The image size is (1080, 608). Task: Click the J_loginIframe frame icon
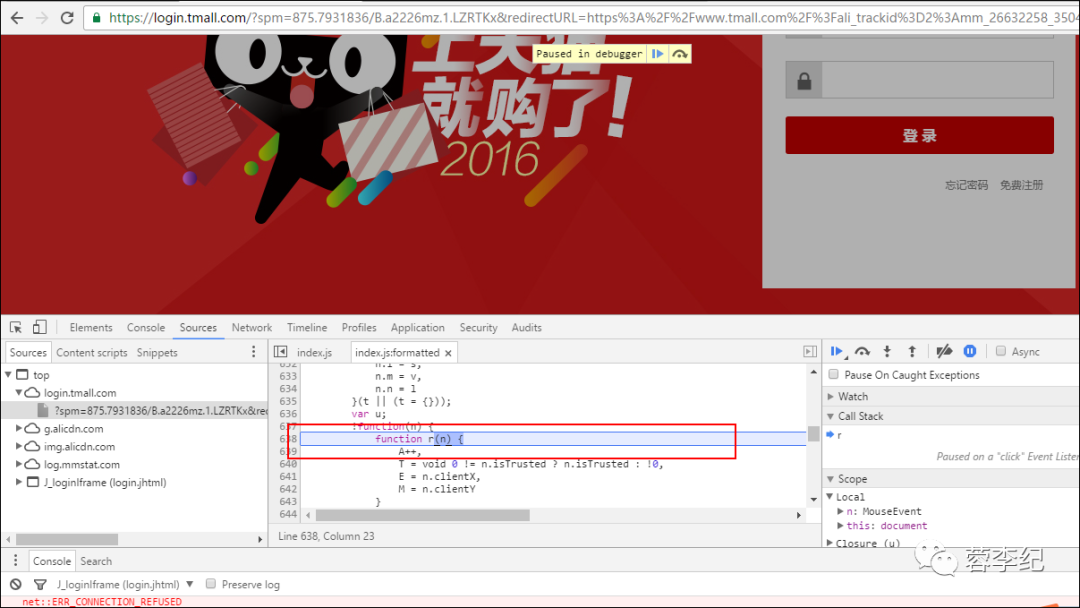click(x=32, y=482)
